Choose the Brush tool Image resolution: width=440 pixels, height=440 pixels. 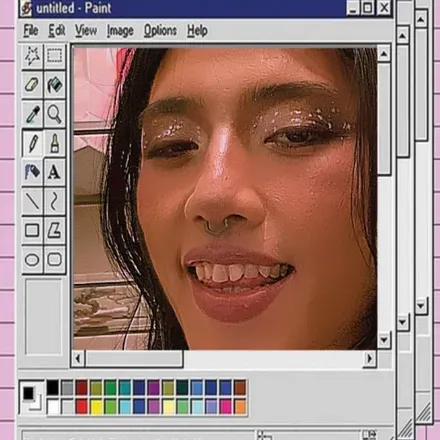(x=54, y=143)
